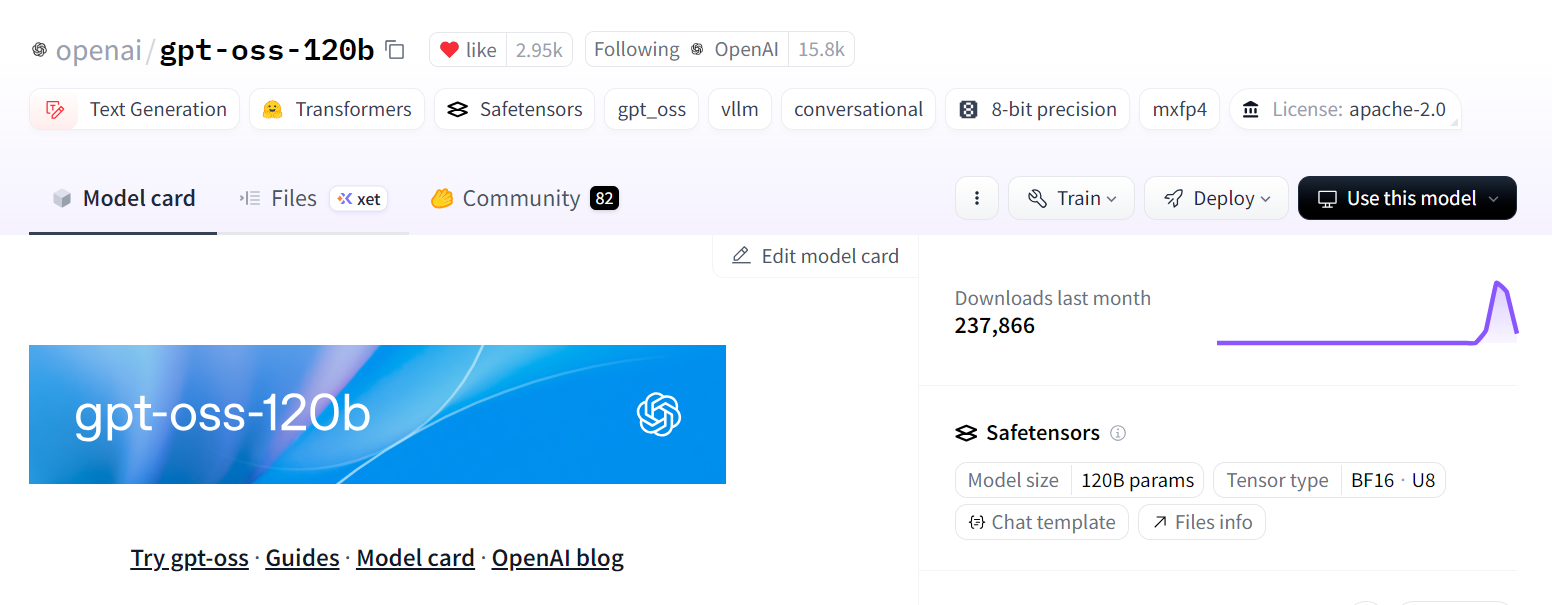Expand the Train dropdown
Image resolution: width=1552 pixels, height=605 pixels.
point(1071,199)
